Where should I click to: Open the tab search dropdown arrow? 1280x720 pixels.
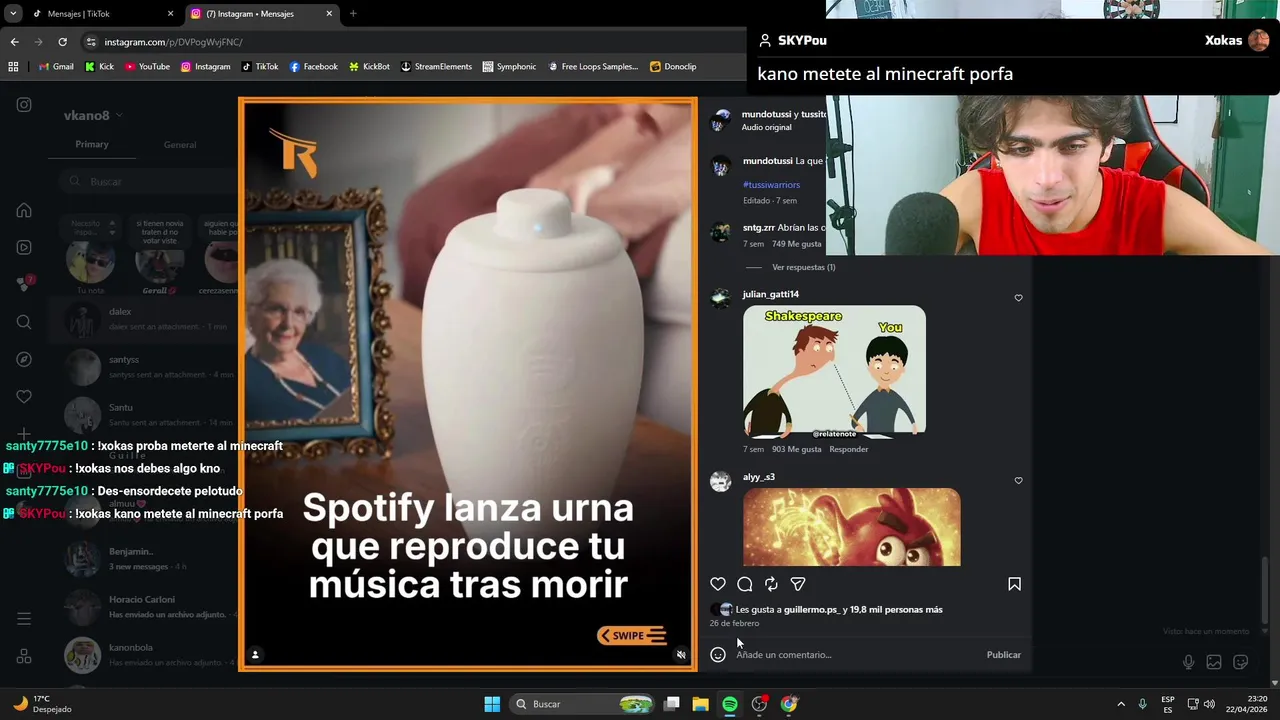coord(13,14)
